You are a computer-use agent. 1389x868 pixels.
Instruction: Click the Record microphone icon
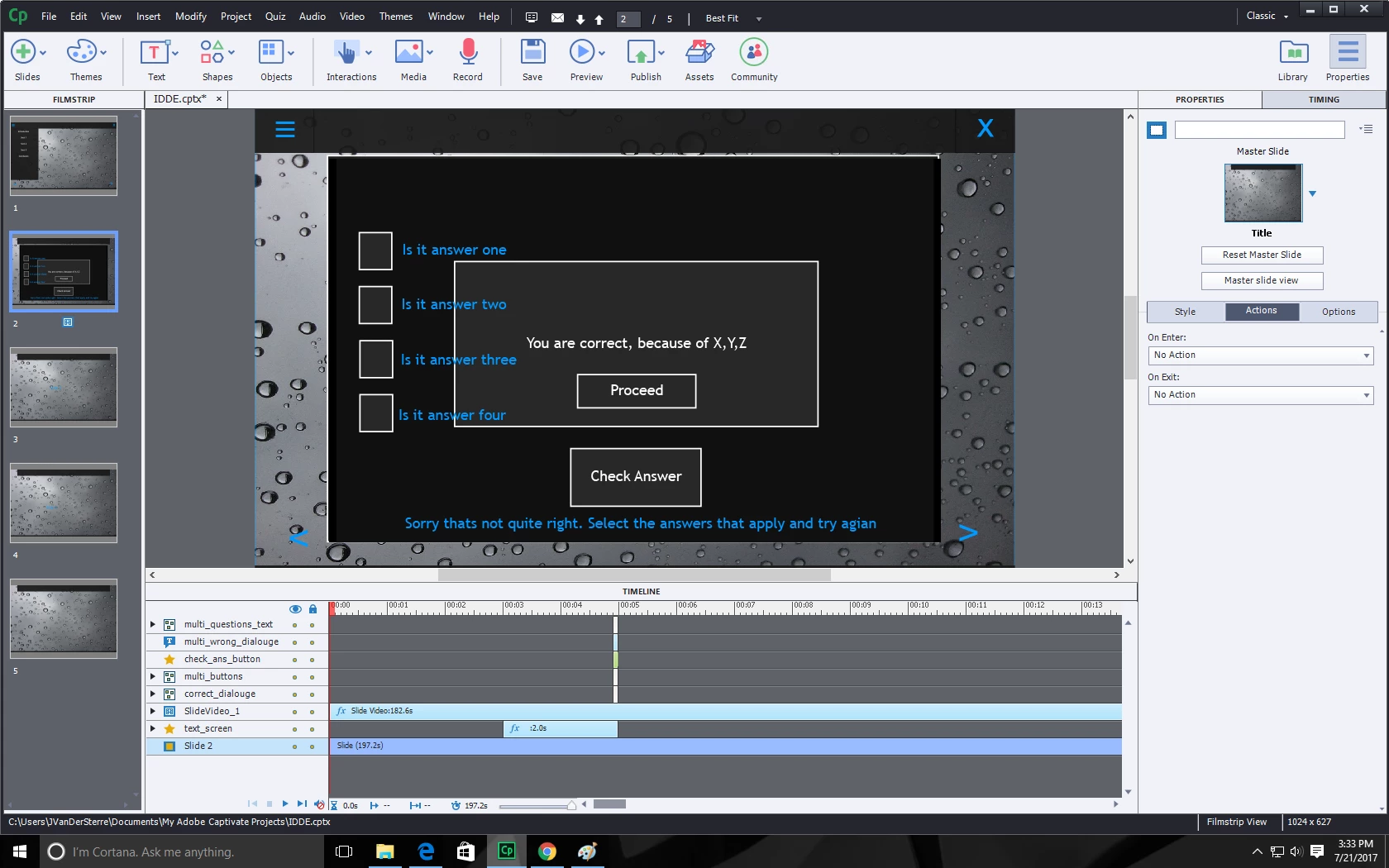tap(468, 52)
